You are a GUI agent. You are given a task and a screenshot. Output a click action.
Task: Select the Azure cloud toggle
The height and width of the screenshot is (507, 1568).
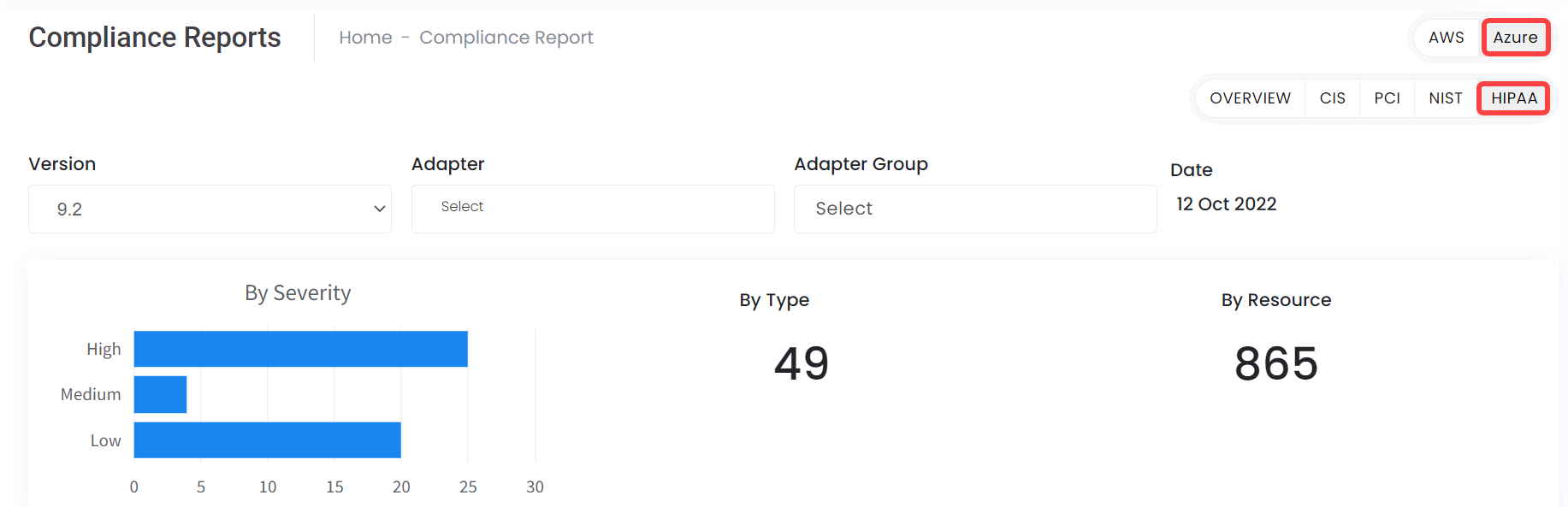(1515, 38)
